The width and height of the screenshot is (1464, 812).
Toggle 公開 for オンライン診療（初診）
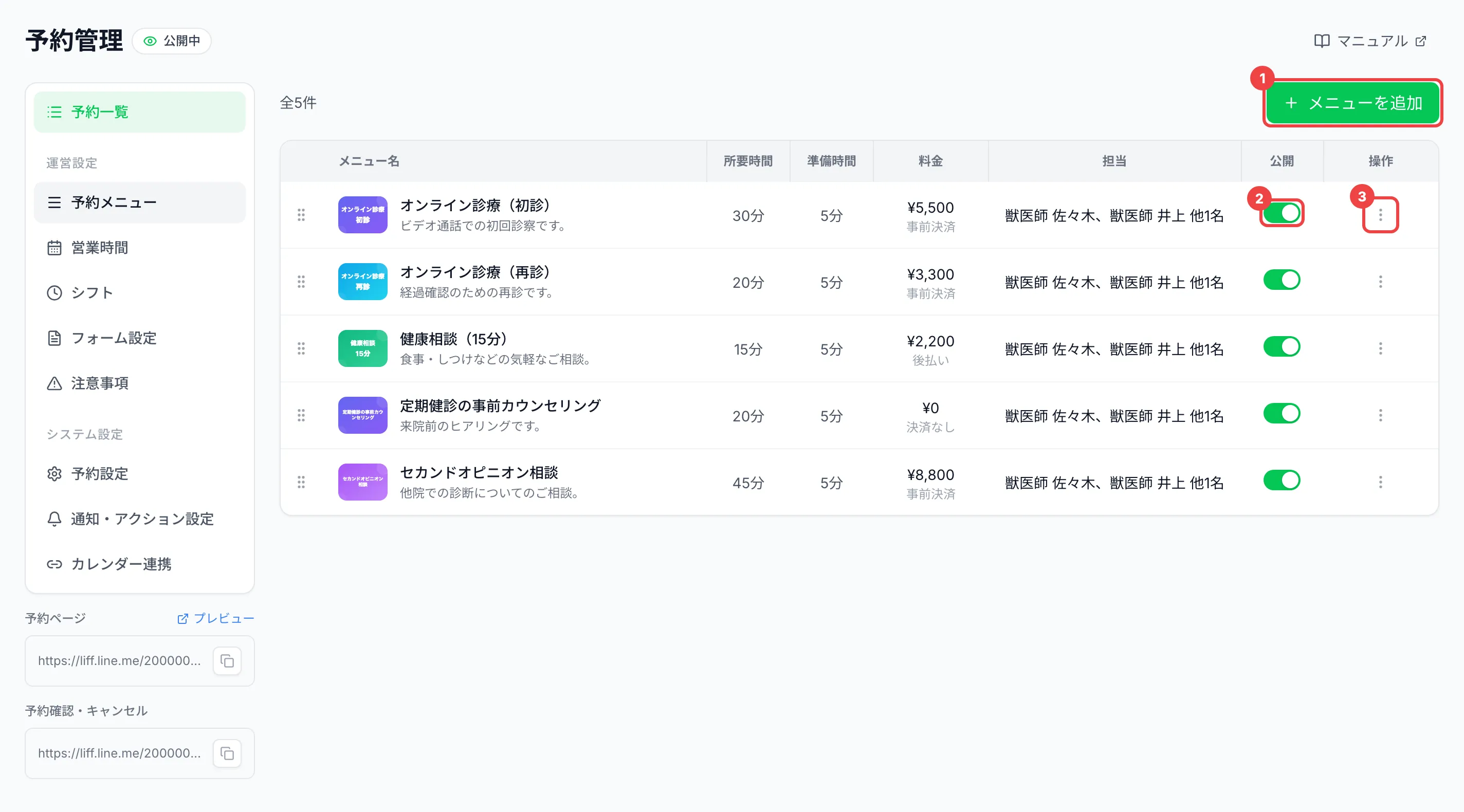point(1282,213)
